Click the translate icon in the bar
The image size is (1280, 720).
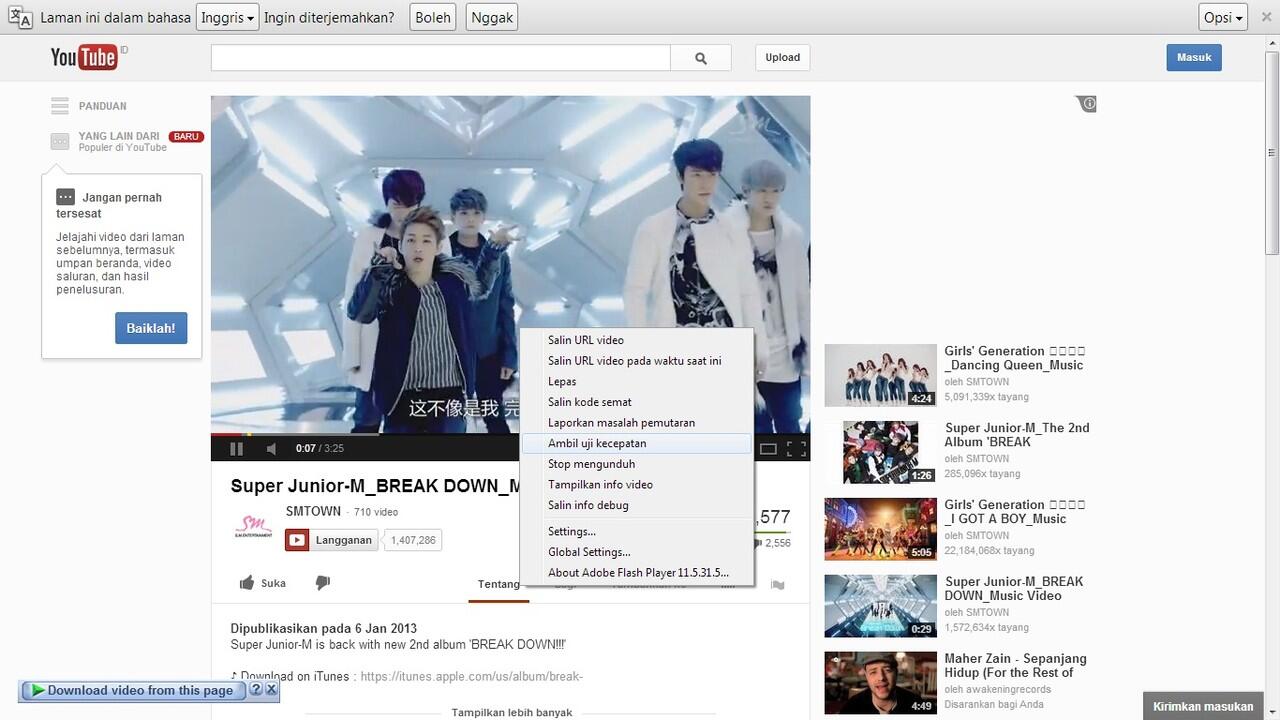[x=20, y=17]
